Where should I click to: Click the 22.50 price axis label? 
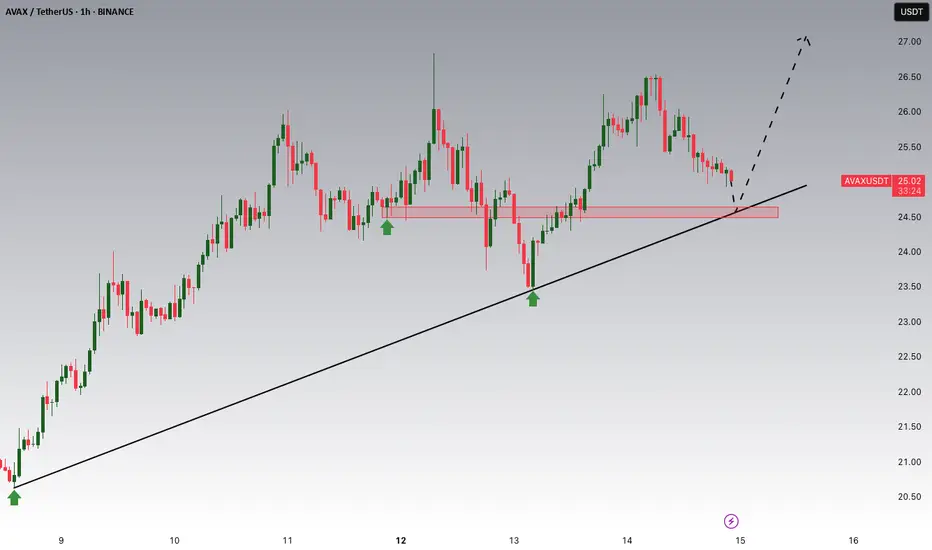click(x=909, y=357)
